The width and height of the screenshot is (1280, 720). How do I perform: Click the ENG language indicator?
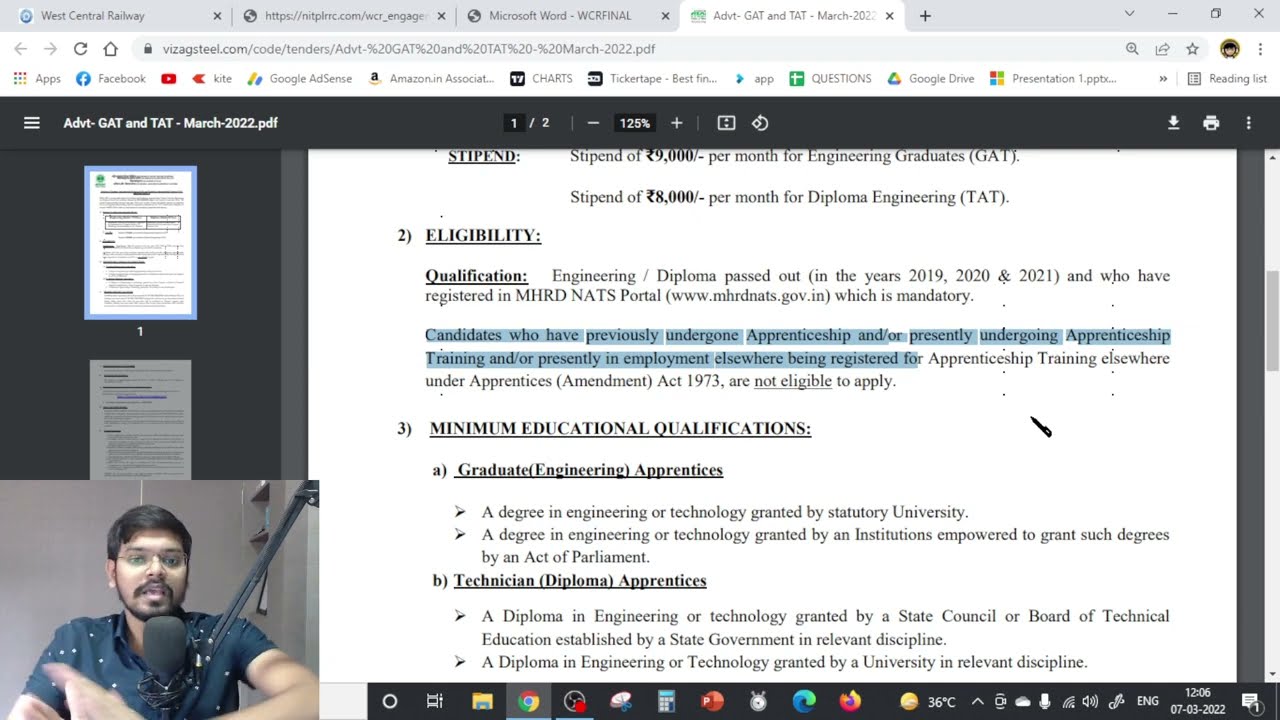1148,701
